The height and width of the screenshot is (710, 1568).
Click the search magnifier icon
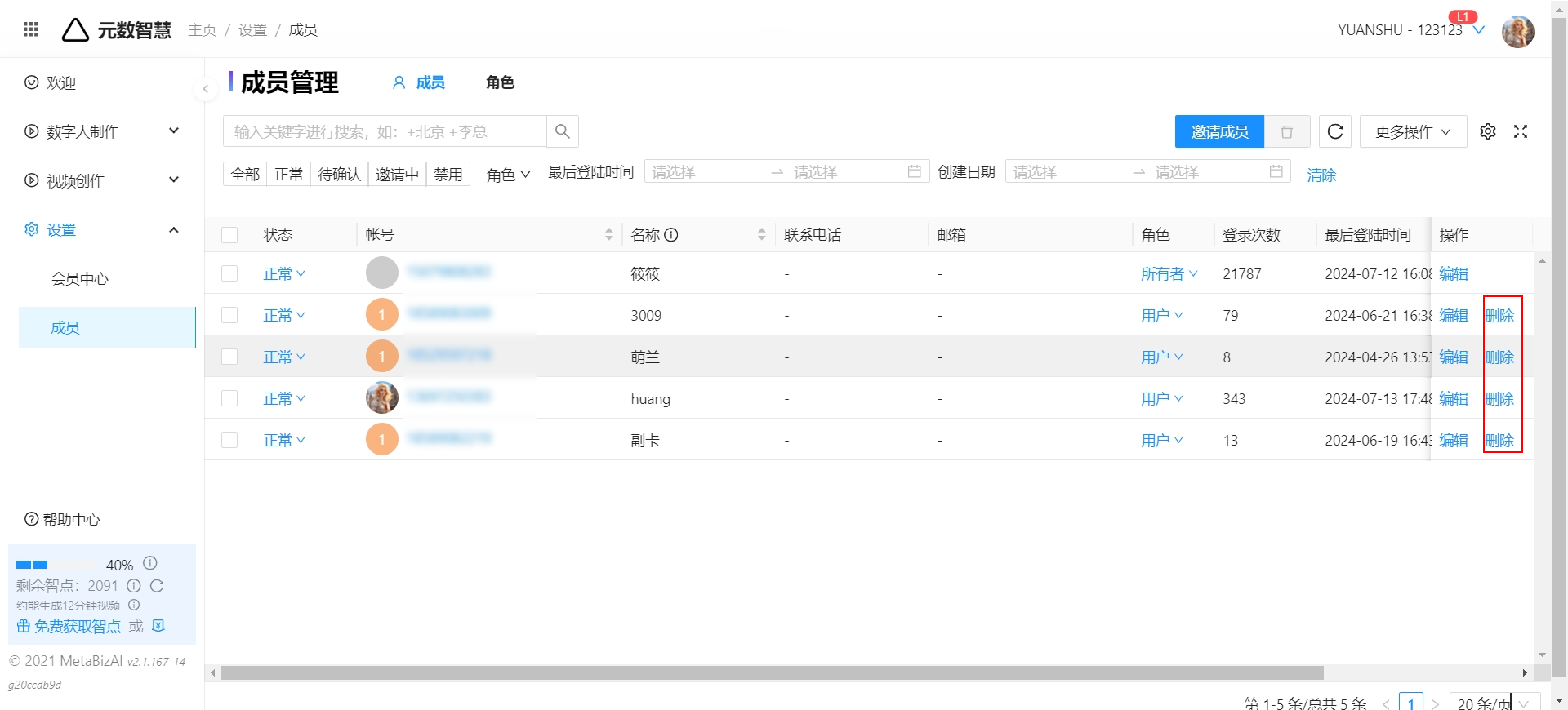pyautogui.click(x=563, y=131)
